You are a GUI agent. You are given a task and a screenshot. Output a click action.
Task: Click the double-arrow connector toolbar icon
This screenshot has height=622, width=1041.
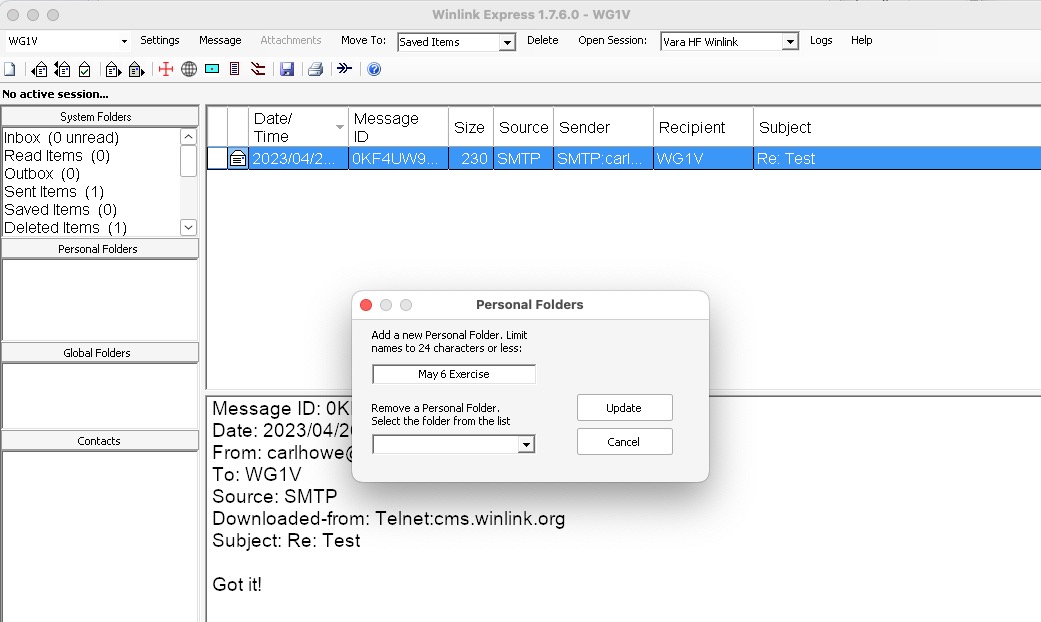tap(344, 69)
